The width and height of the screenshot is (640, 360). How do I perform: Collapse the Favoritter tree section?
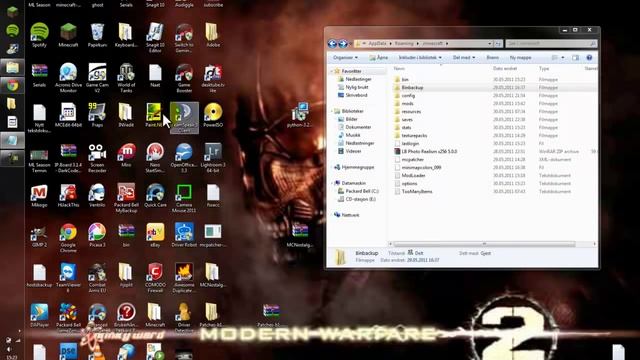pos(332,71)
